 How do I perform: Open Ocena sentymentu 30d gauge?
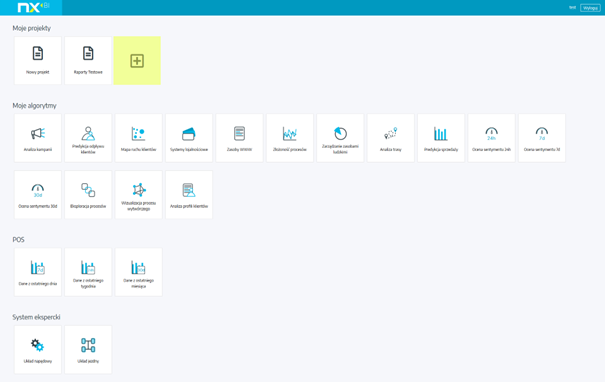38,195
